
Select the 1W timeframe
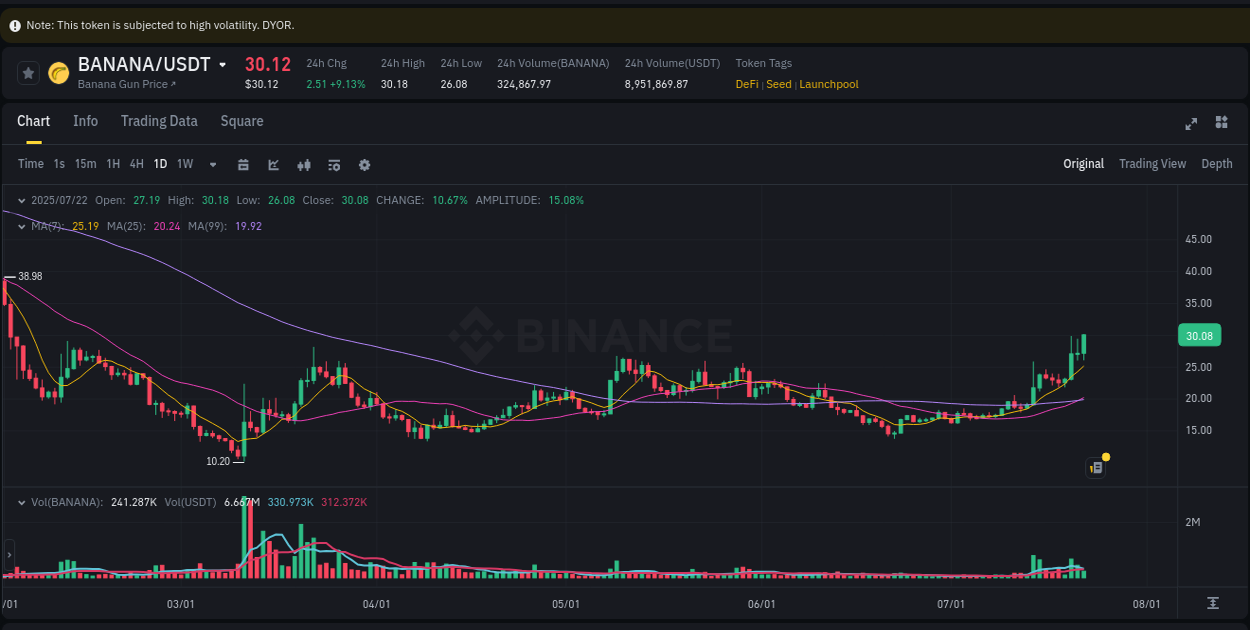coord(184,163)
